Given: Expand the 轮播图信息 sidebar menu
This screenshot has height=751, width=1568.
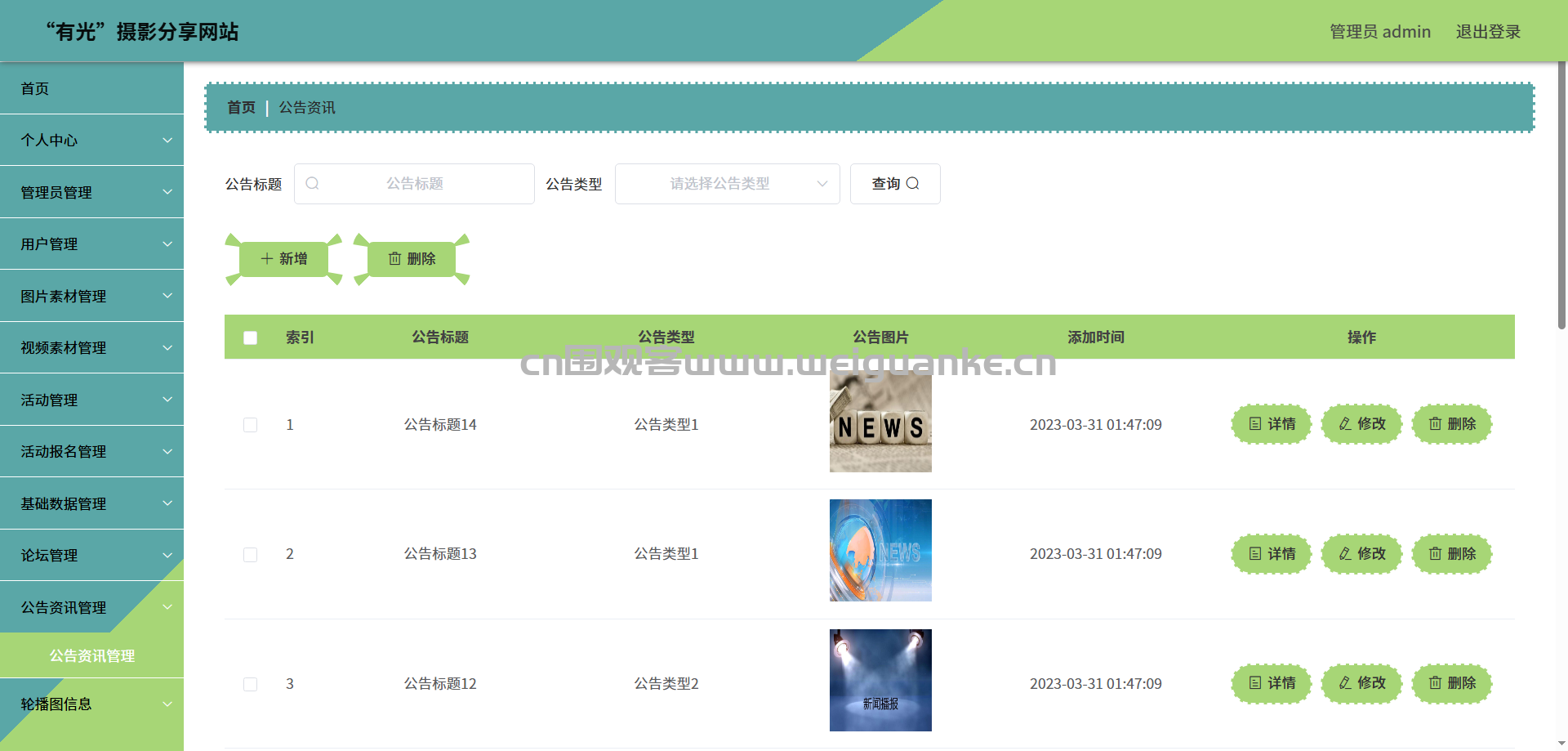Looking at the screenshot, I should coord(91,704).
